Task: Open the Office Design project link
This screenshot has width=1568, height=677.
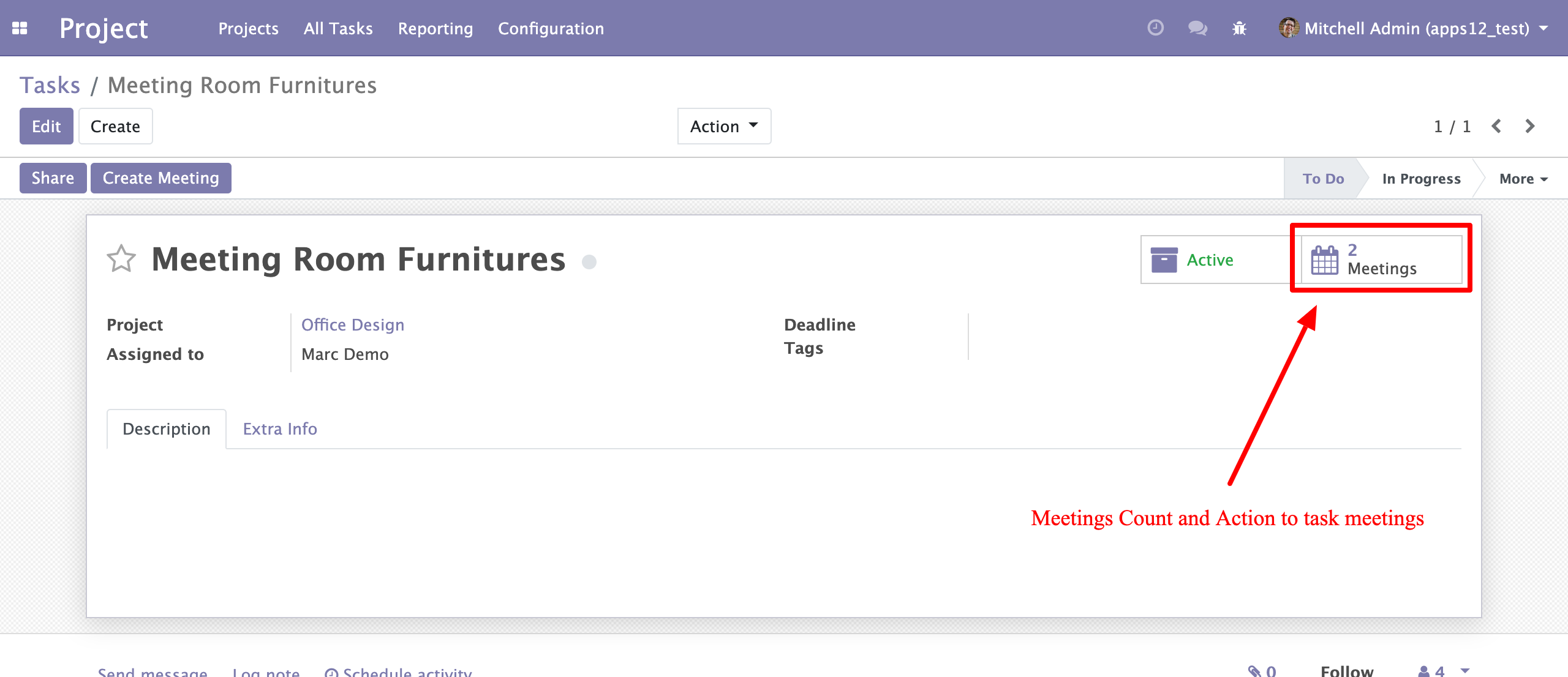Action: 353,324
